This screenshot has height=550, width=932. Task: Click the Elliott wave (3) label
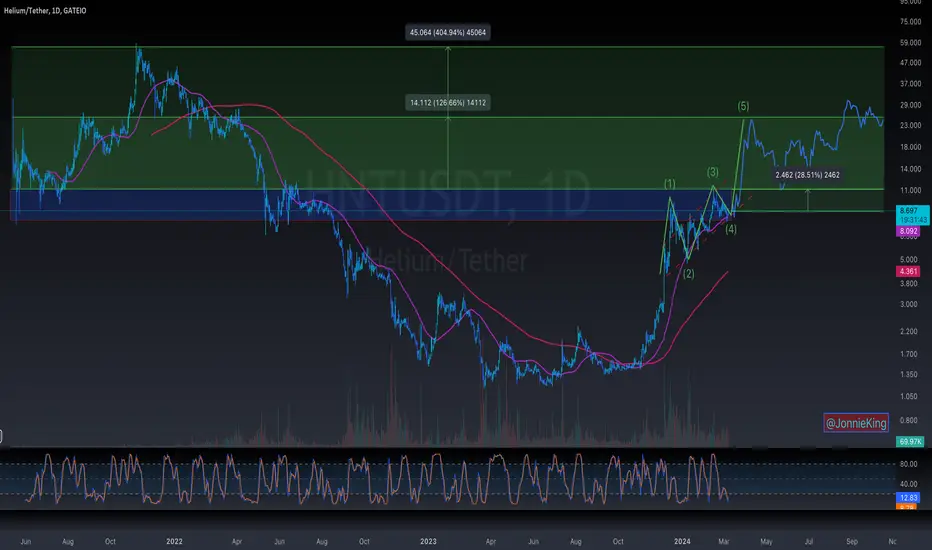pyautogui.click(x=713, y=172)
